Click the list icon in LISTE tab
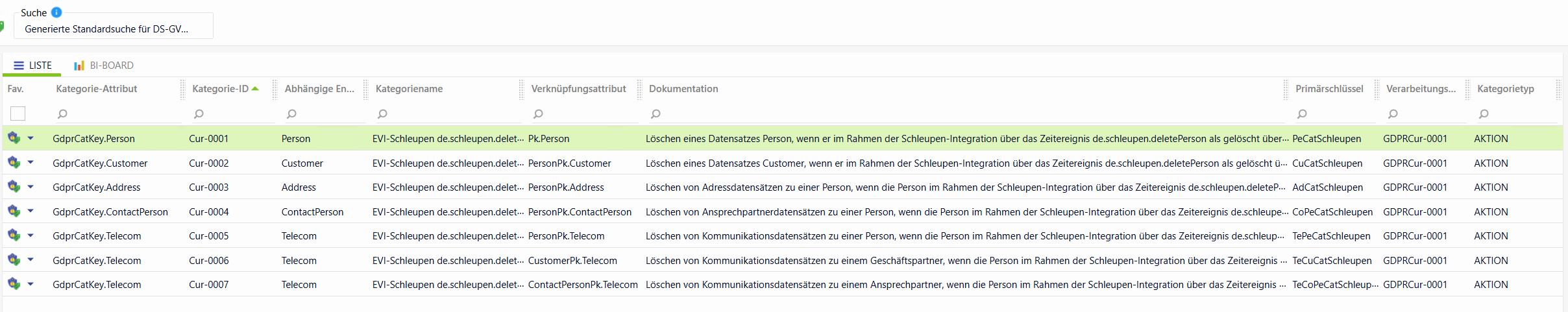Viewport: 1568px width, 312px height. point(19,66)
